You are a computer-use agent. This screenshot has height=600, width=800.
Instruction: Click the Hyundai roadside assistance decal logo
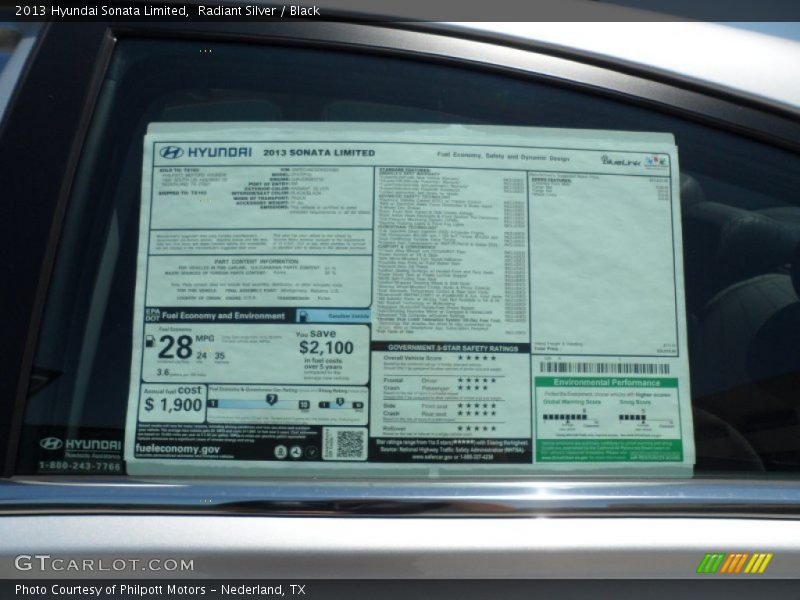coord(51,443)
